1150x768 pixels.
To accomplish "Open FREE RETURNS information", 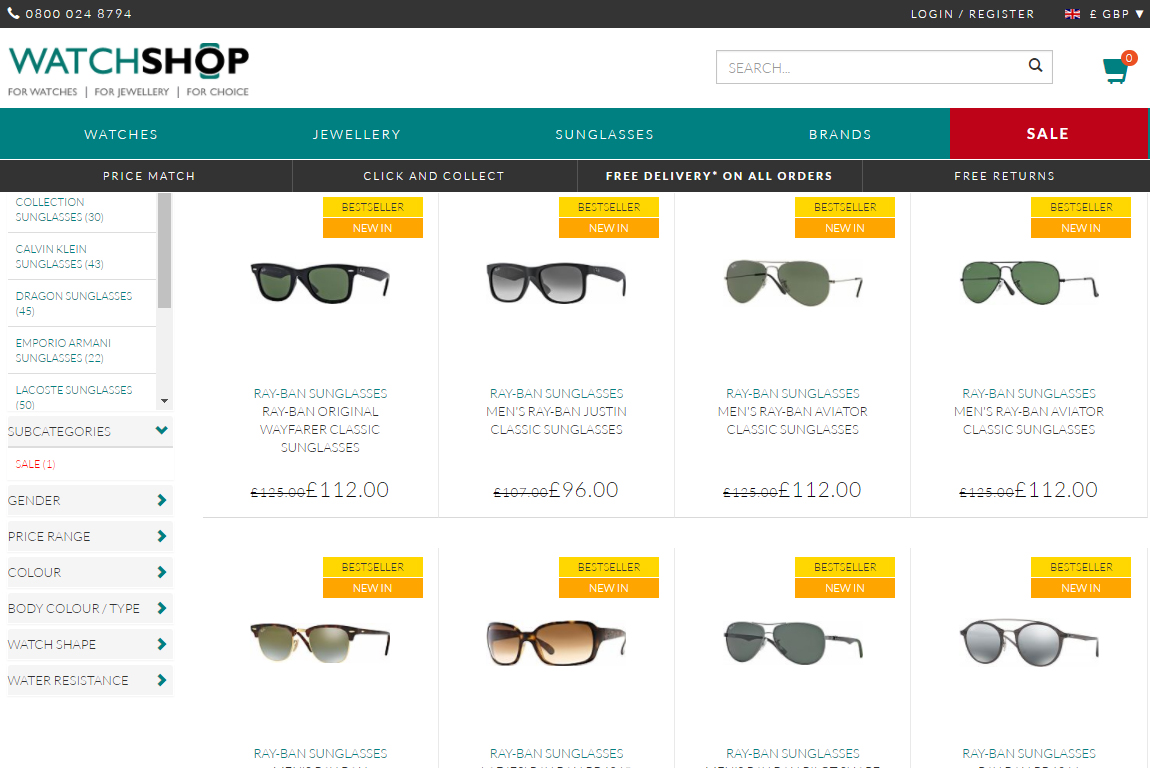I will pyautogui.click(x=1005, y=175).
